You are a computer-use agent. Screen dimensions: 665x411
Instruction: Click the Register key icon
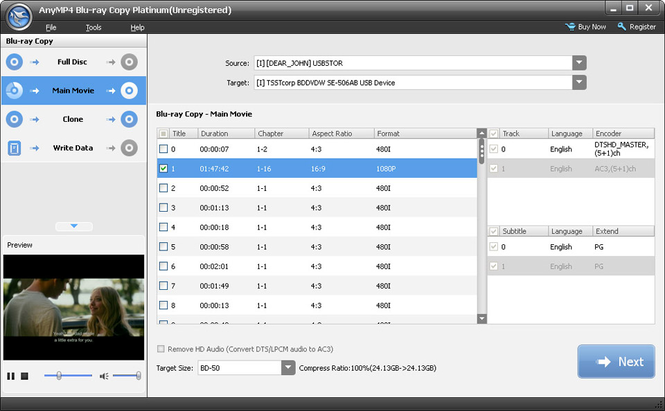pyautogui.click(x=622, y=27)
